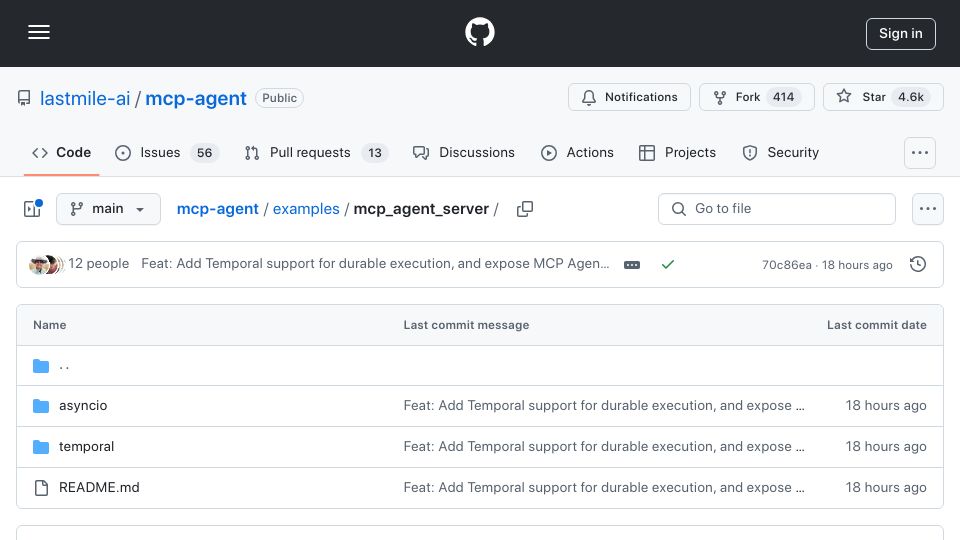This screenshot has height=540, width=960.
Task: Click the Public visibility label
Action: 279,98
